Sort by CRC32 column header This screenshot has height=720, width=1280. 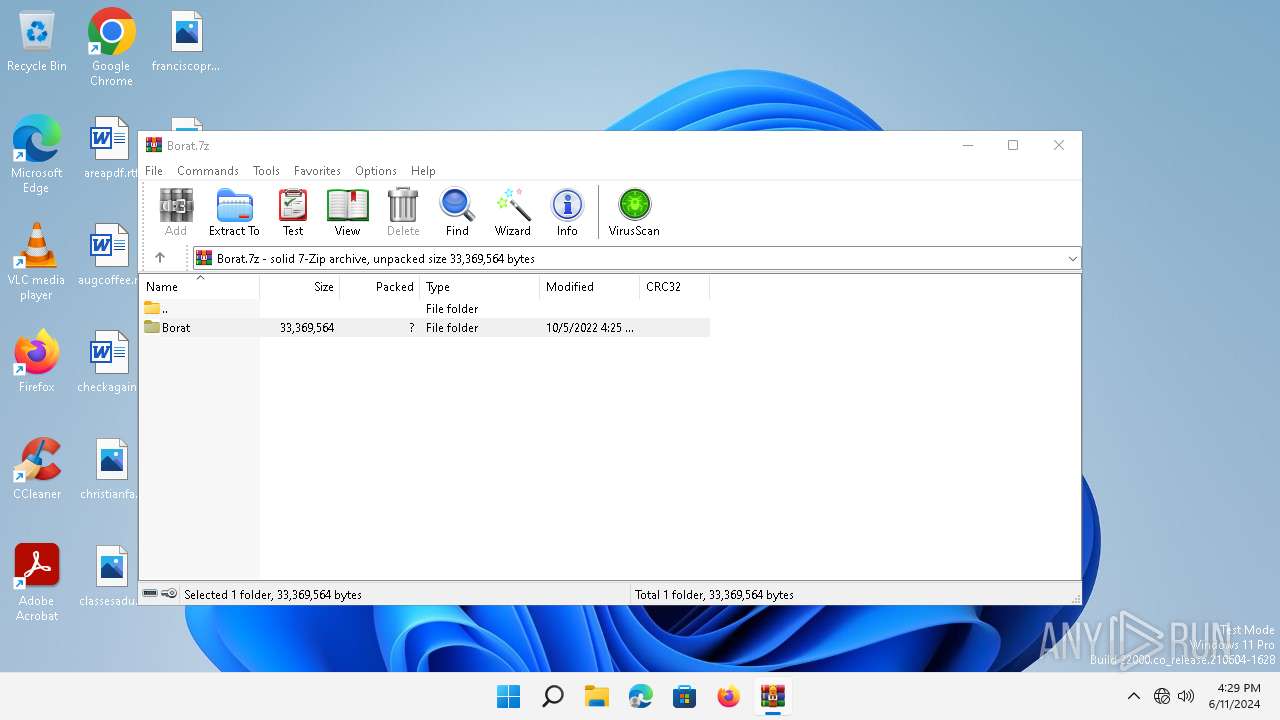coord(675,287)
